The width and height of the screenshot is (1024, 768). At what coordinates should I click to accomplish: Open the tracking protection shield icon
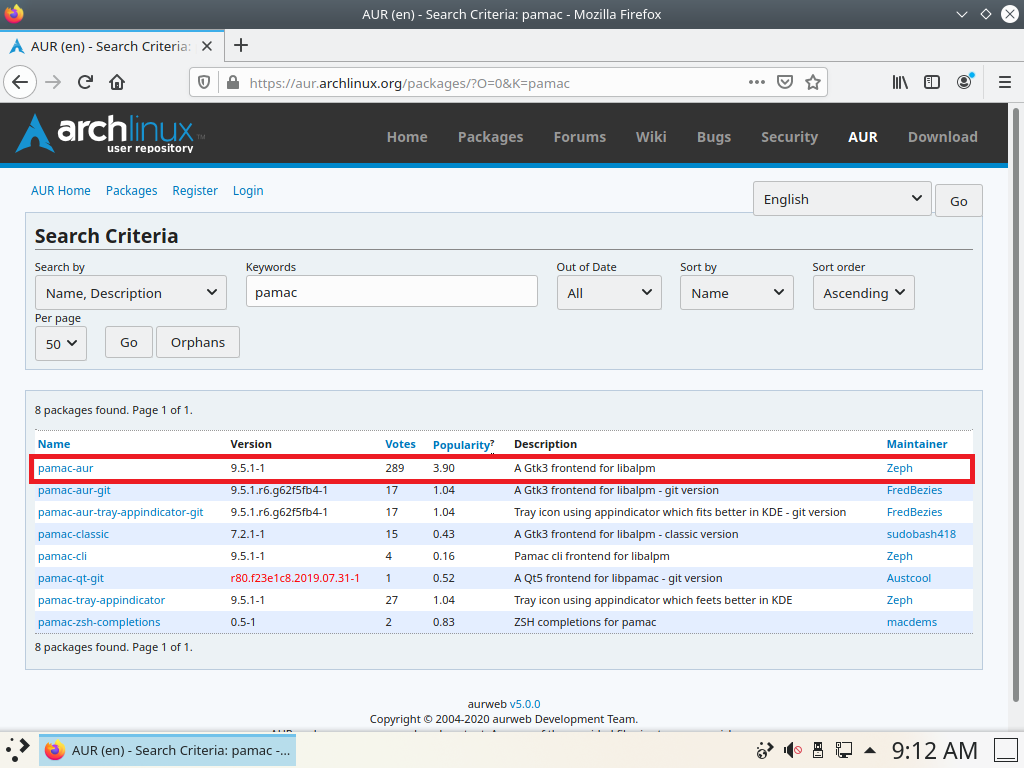(204, 83)
